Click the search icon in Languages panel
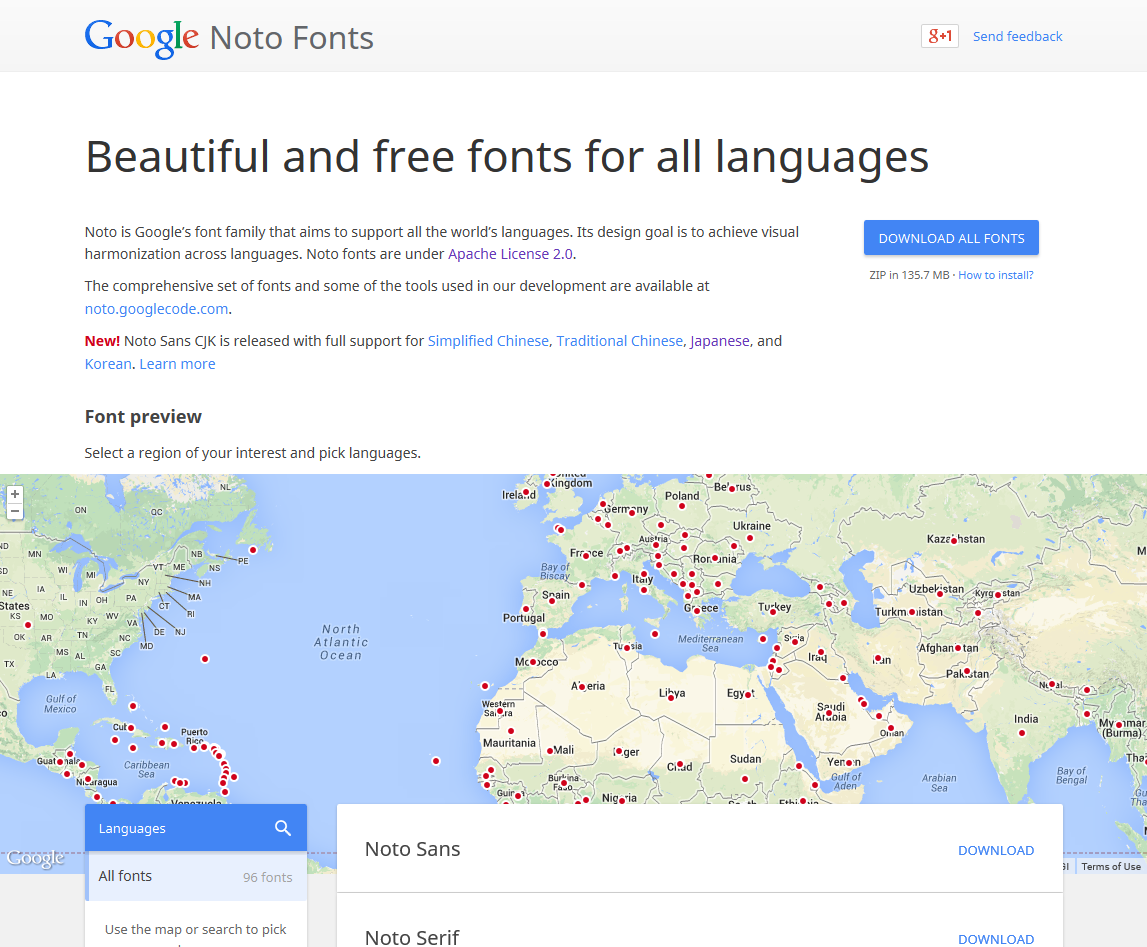Screen dimensions: 1147x947 coord(282,828)
